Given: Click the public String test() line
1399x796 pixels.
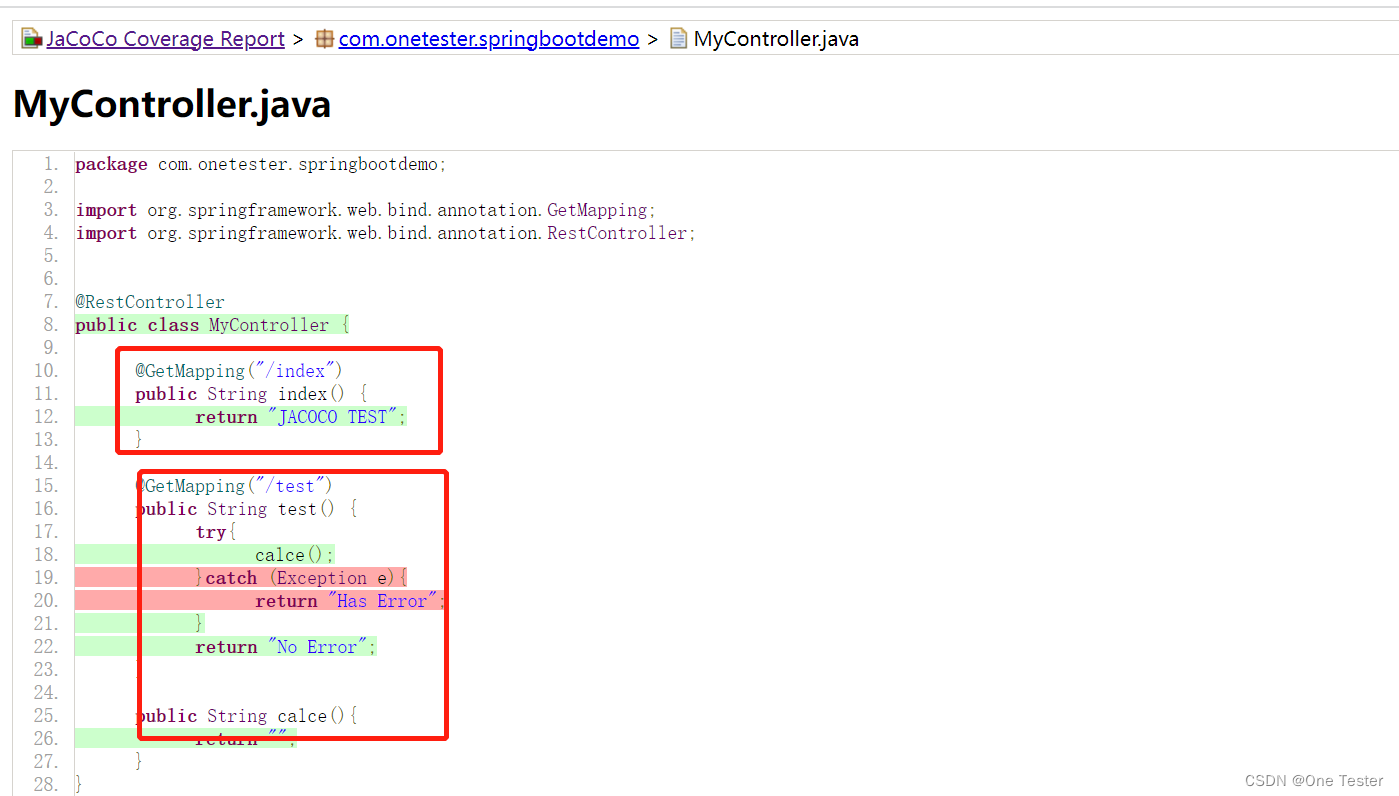Looking at the screenshot, I should tap(247, 509).
